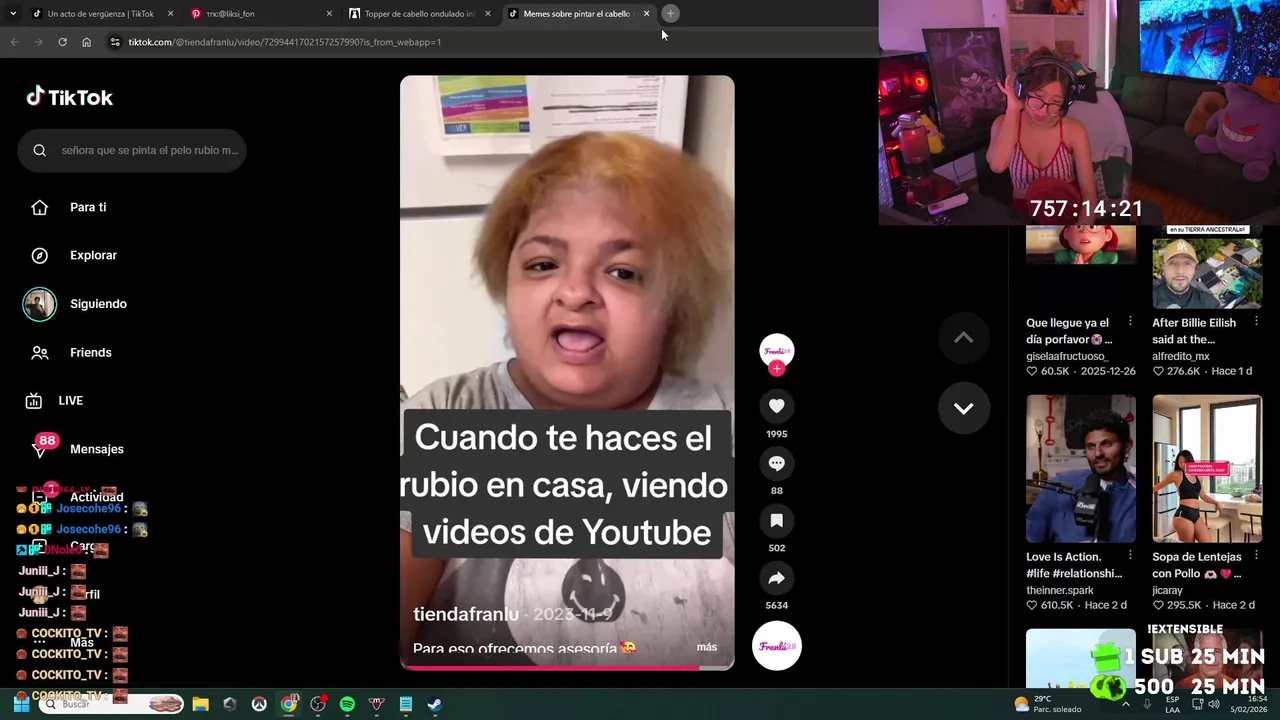Open options for Love Is Action video
This screenshot has width=1280, height=720.
point(1130,556)
